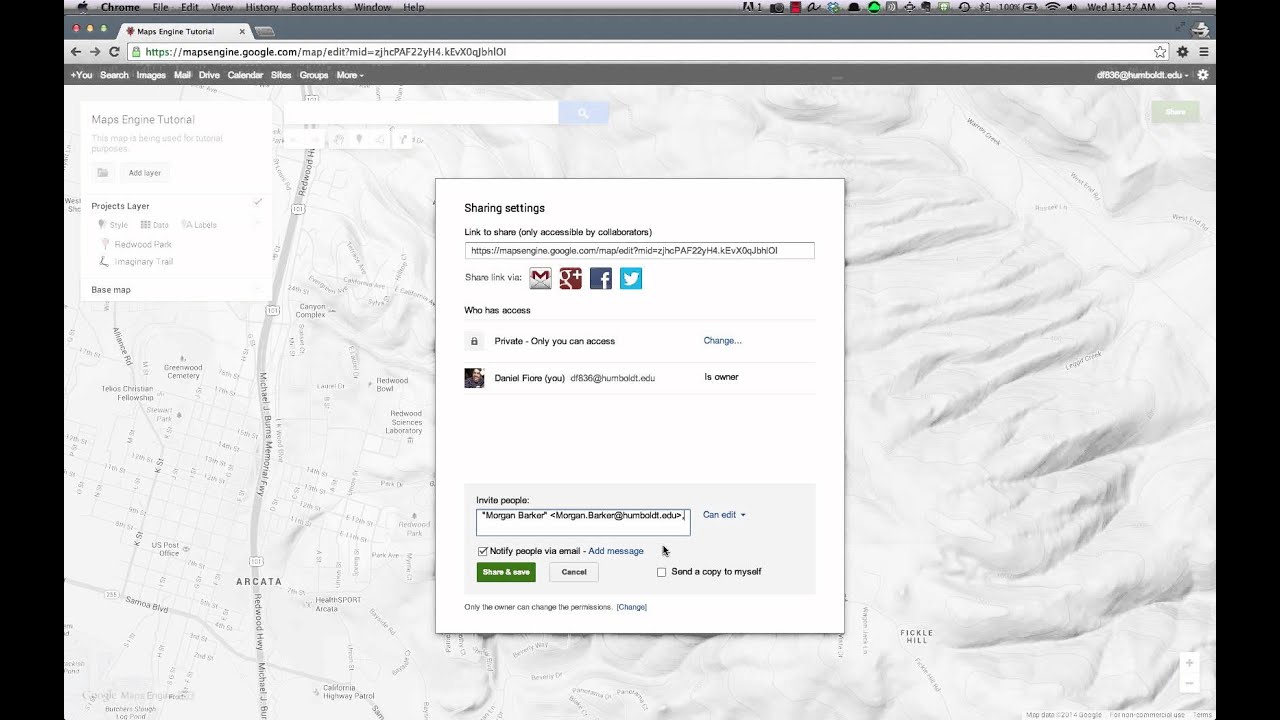1280x720 pixels.
Task: Share link via Facebook icon
Action: coord(600,279)
